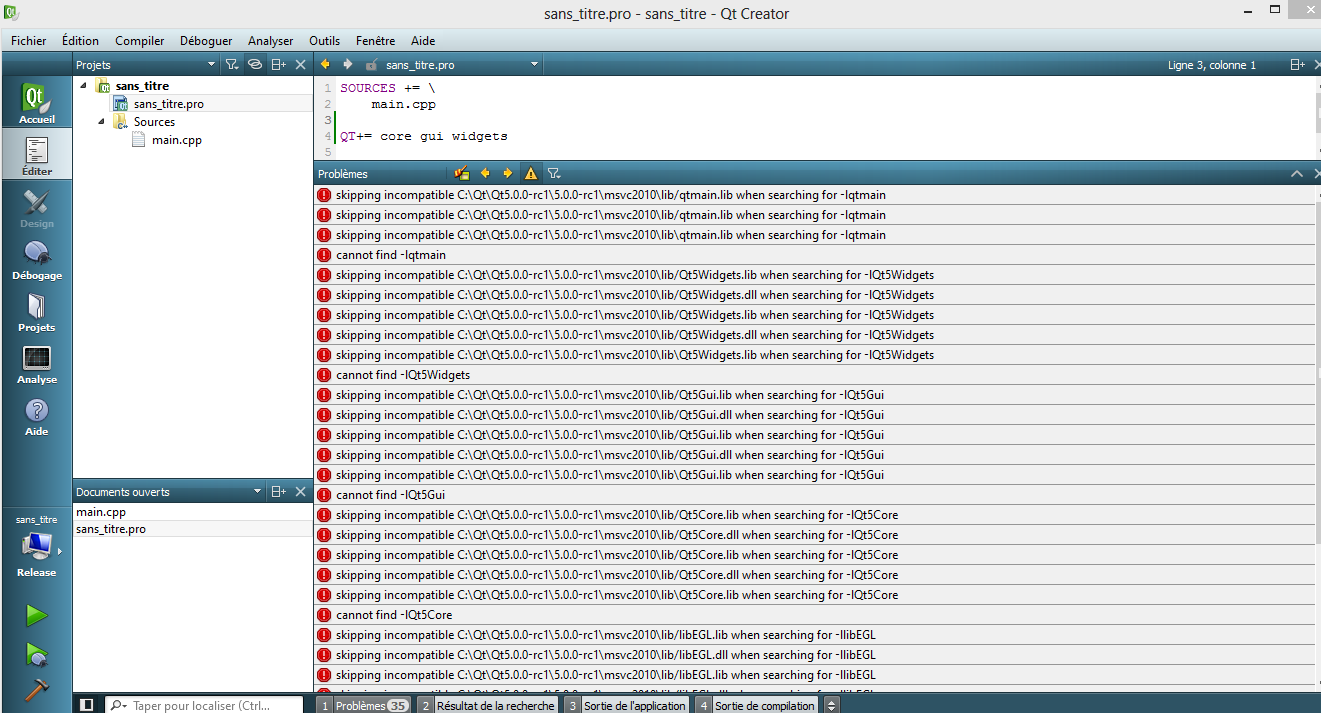Click the file lock icon in editor toolbar
1321x713 pixels.
pos(371,65)
